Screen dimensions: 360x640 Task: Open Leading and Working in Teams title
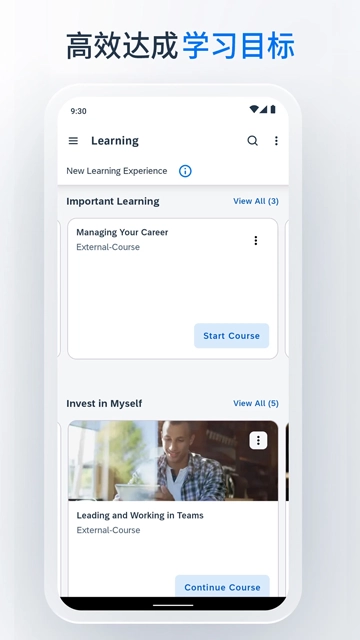140,516
